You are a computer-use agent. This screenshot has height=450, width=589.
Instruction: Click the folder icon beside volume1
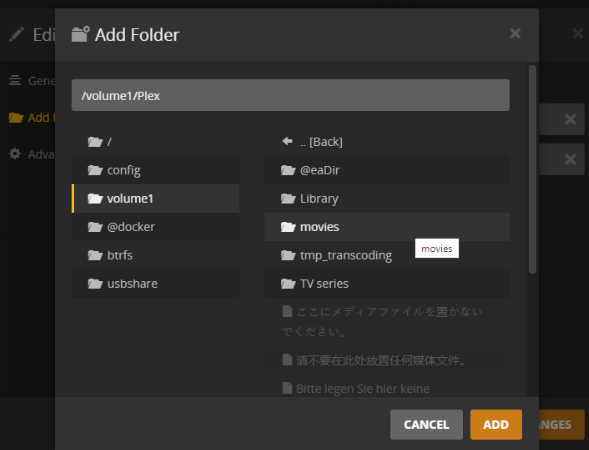point(95,198)
